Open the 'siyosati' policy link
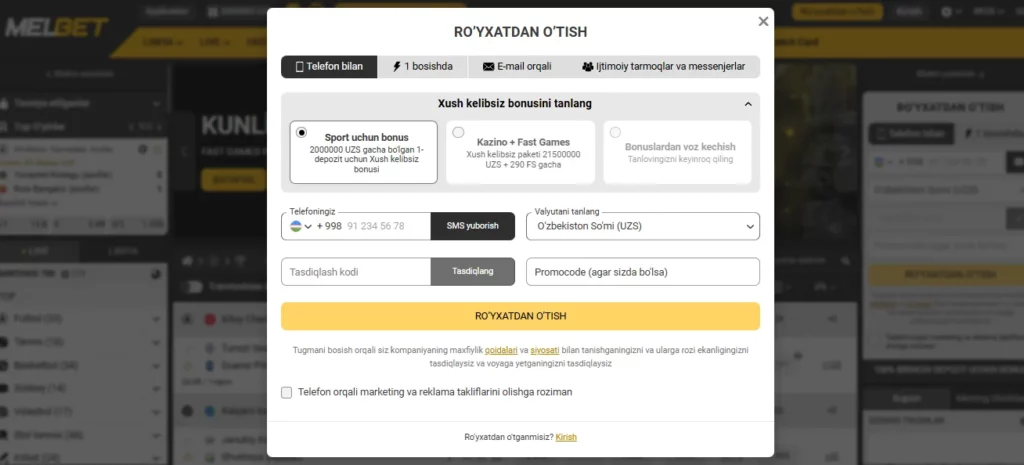 pos(543,351)
